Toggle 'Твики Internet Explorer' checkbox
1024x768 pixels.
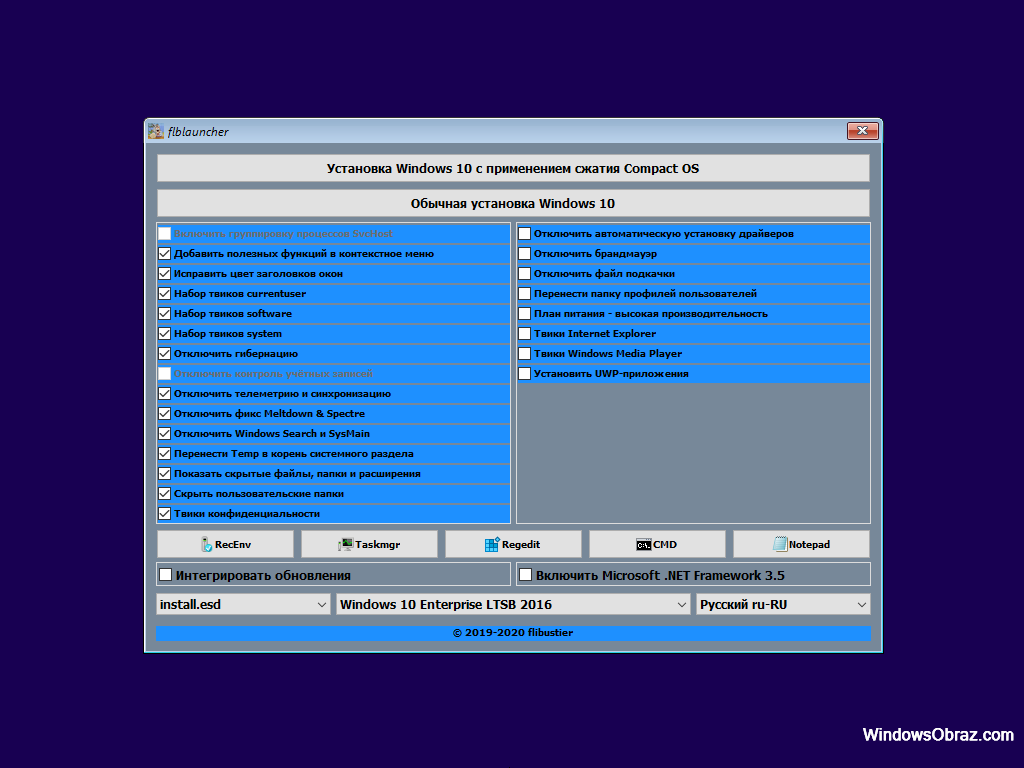[524, 334]
